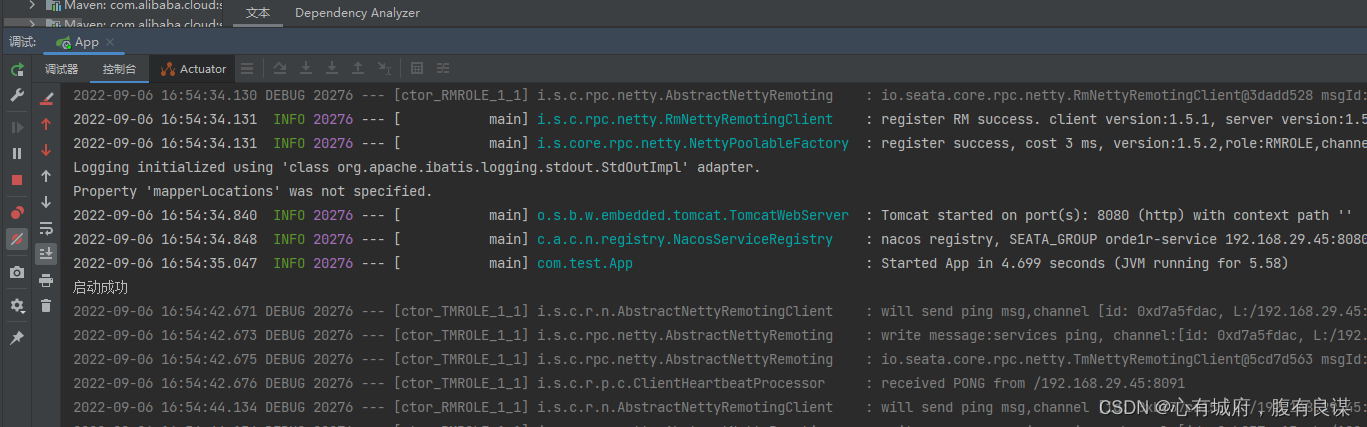Open debugger settings wrench icon

pos(17,96)
